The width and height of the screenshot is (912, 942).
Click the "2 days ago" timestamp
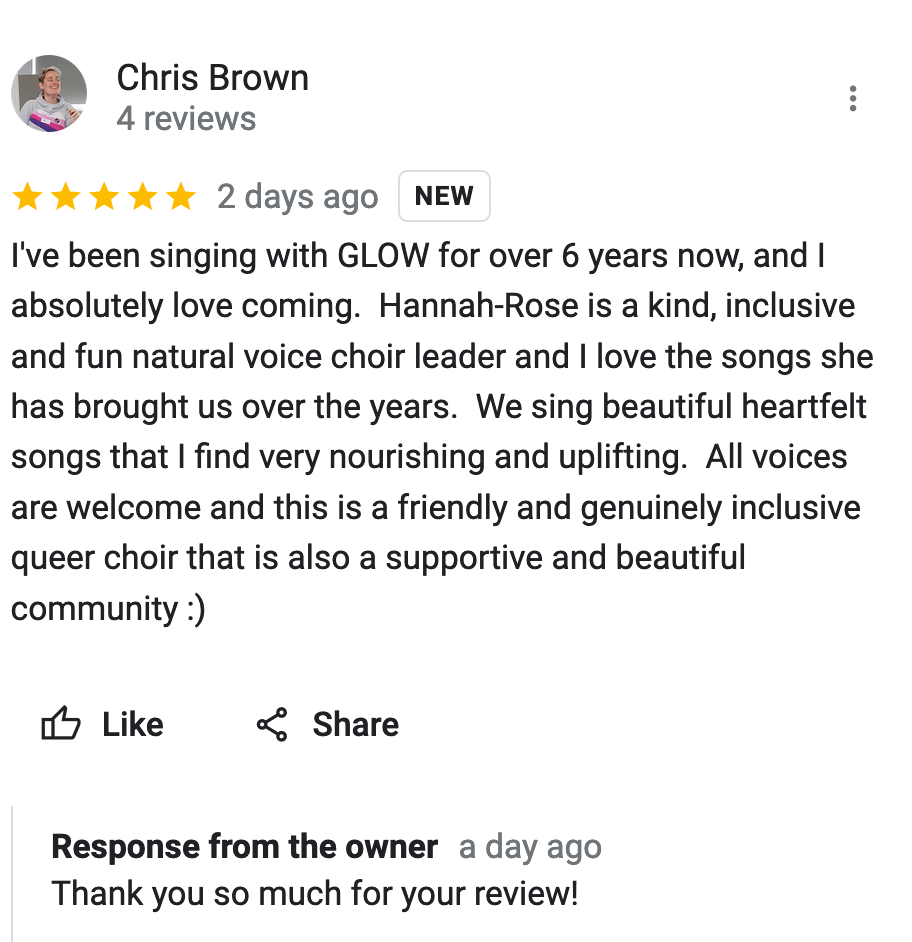[298, 197]
